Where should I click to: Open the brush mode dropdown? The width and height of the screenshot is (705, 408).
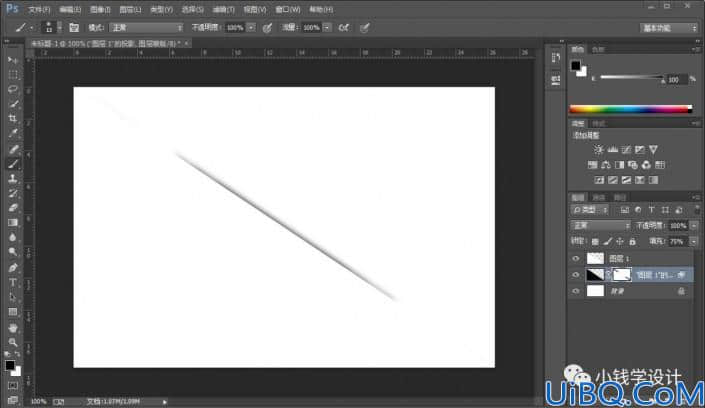[x=147, y=28]
